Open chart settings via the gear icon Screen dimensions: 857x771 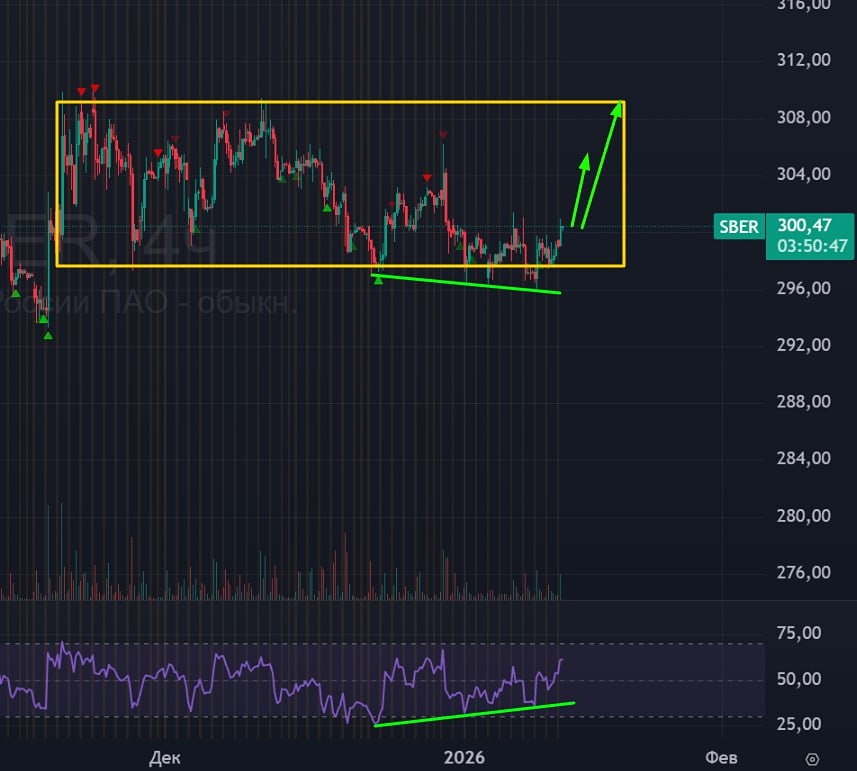812,759
